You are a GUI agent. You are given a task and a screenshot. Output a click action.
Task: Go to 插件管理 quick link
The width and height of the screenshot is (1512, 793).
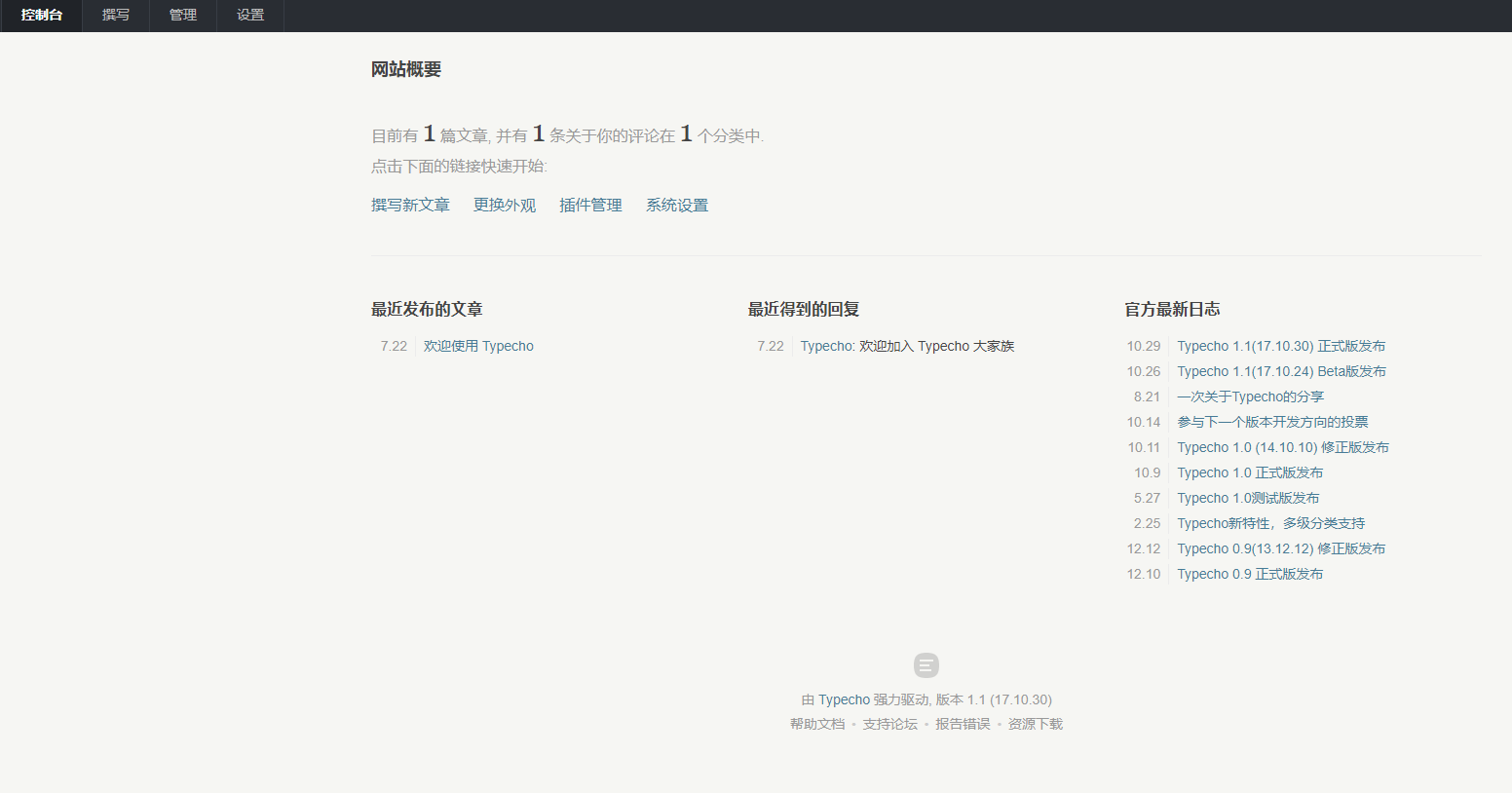pyautogui.click(x=590, y=206)
